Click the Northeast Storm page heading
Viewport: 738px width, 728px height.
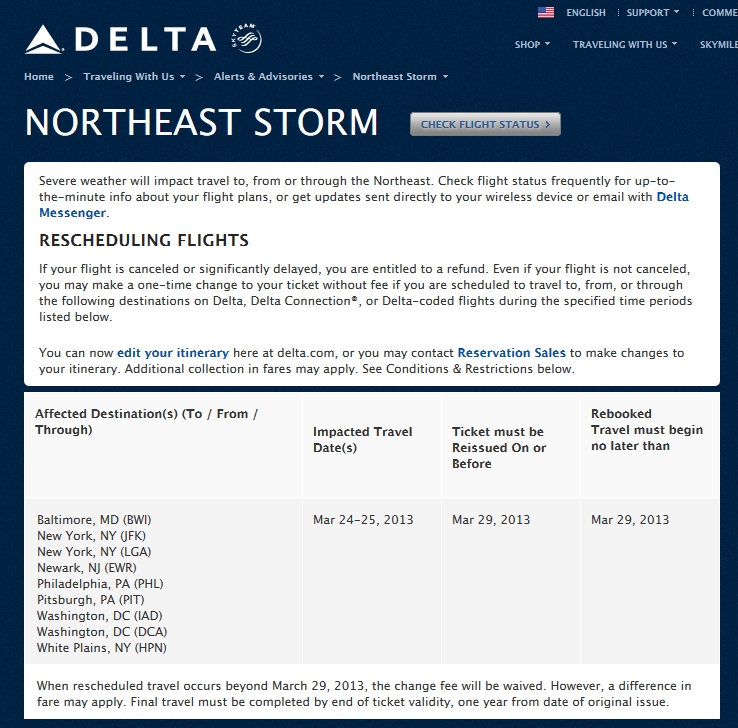point(202,123)
